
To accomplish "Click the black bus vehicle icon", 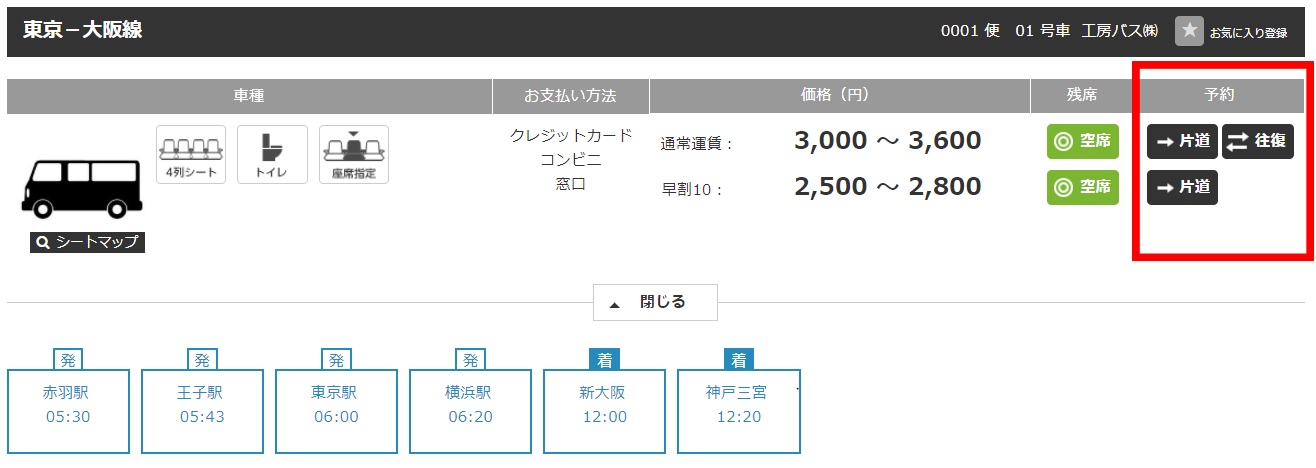I will (x=74, y=187).
